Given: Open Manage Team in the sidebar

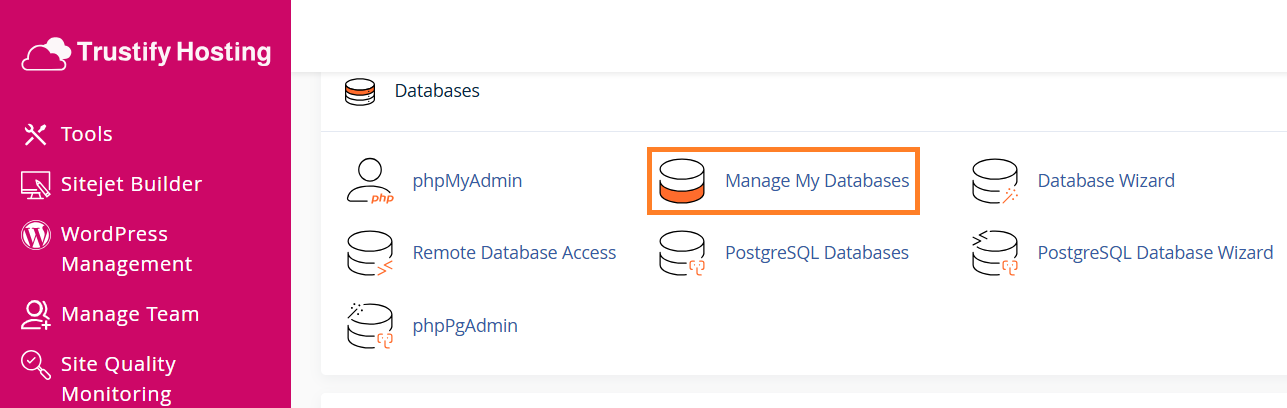Looking at the screenshot, I should point(130,314).
